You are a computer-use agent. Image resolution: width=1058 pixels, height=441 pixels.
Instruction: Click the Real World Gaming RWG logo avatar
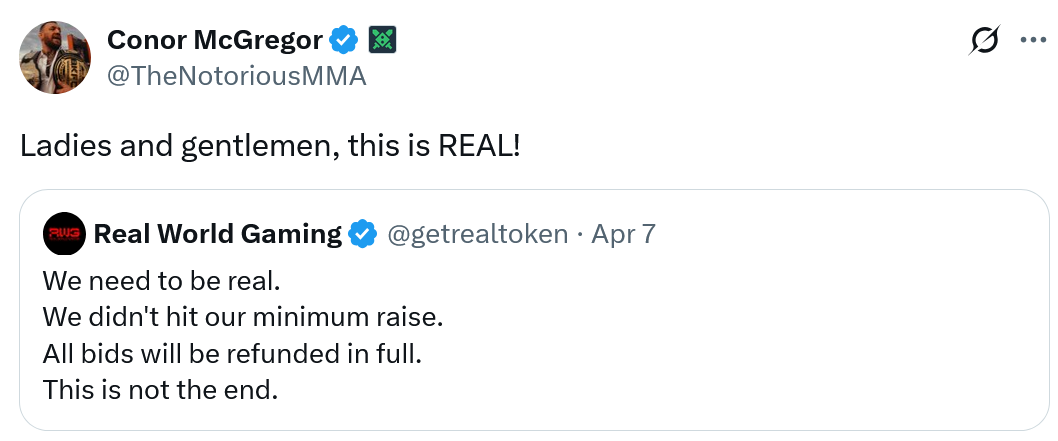tap(65, 235)
